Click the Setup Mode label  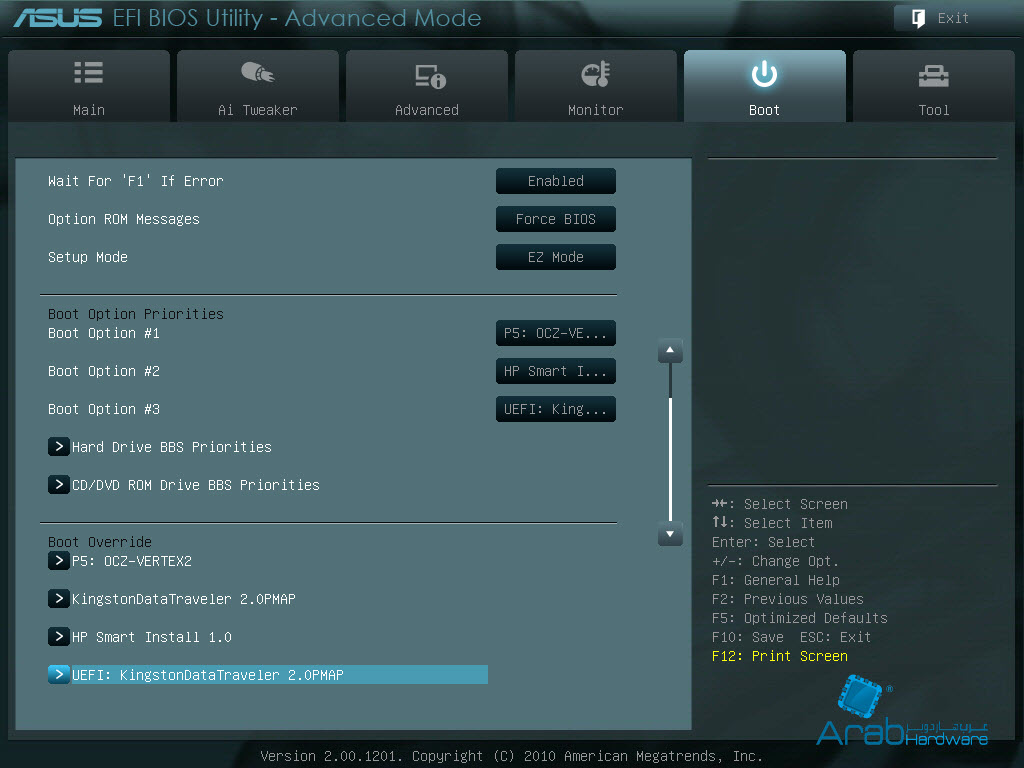pyautogui.click(x=88, y=257)
